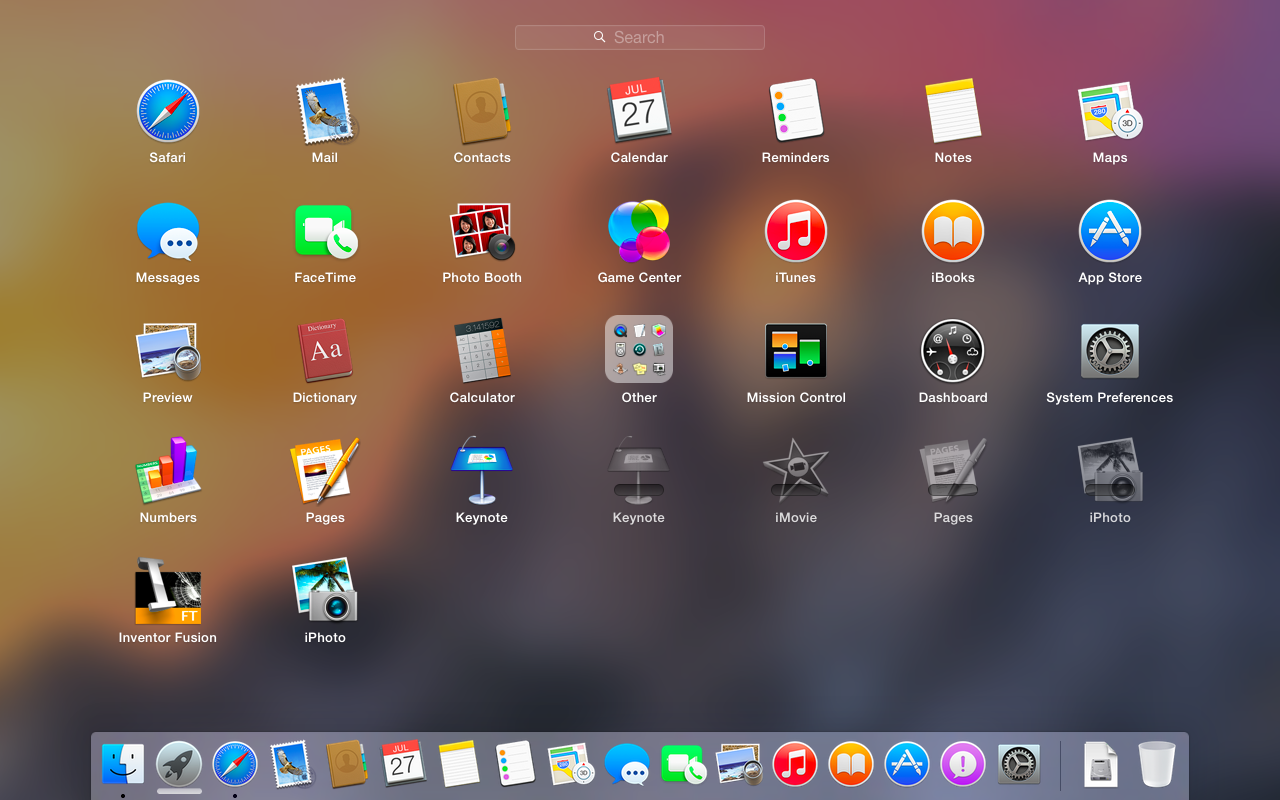Open the Photo Booth app
This screenshot has height=800, width=1280.
point(482,231)
